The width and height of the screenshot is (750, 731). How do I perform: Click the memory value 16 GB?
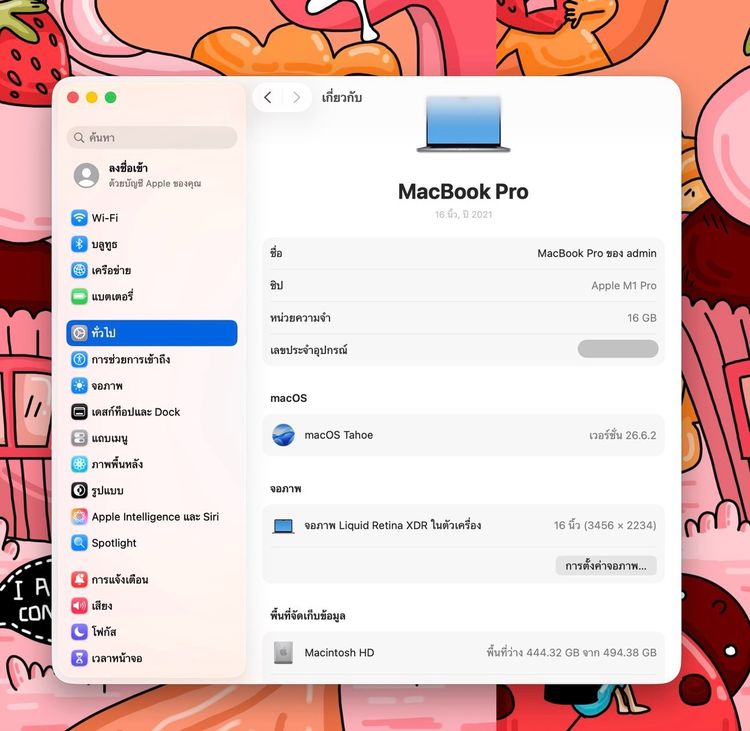click(x=642, y=318)
